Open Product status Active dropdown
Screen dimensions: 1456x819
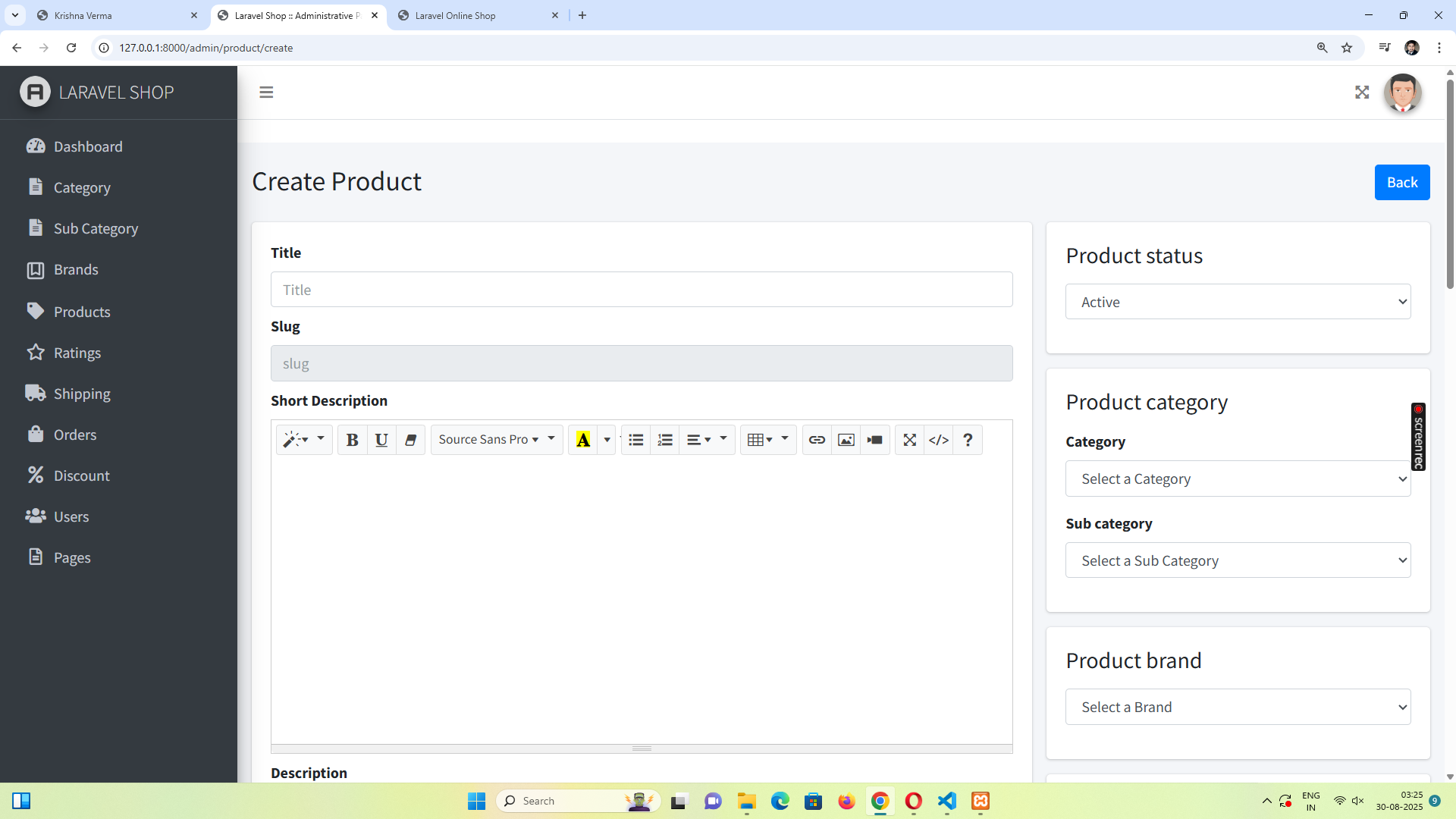(1238, 302)
